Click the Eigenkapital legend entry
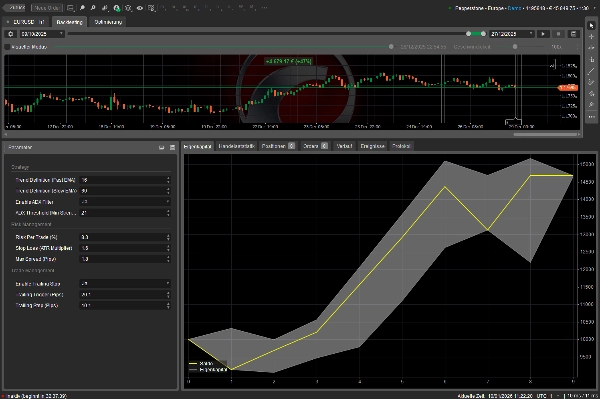Viewport: 600px width, 399px height. pos(209,370)
